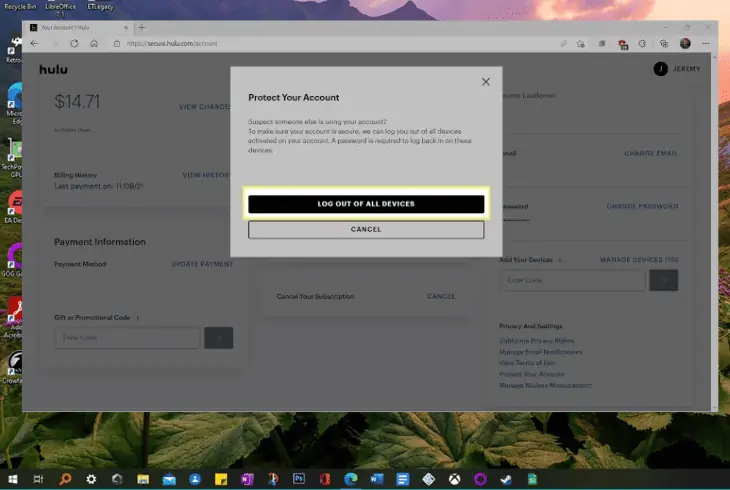Close the Your Account Hulu tab
730x490 pixels.
pyautogui.click(x=126, y=28)
